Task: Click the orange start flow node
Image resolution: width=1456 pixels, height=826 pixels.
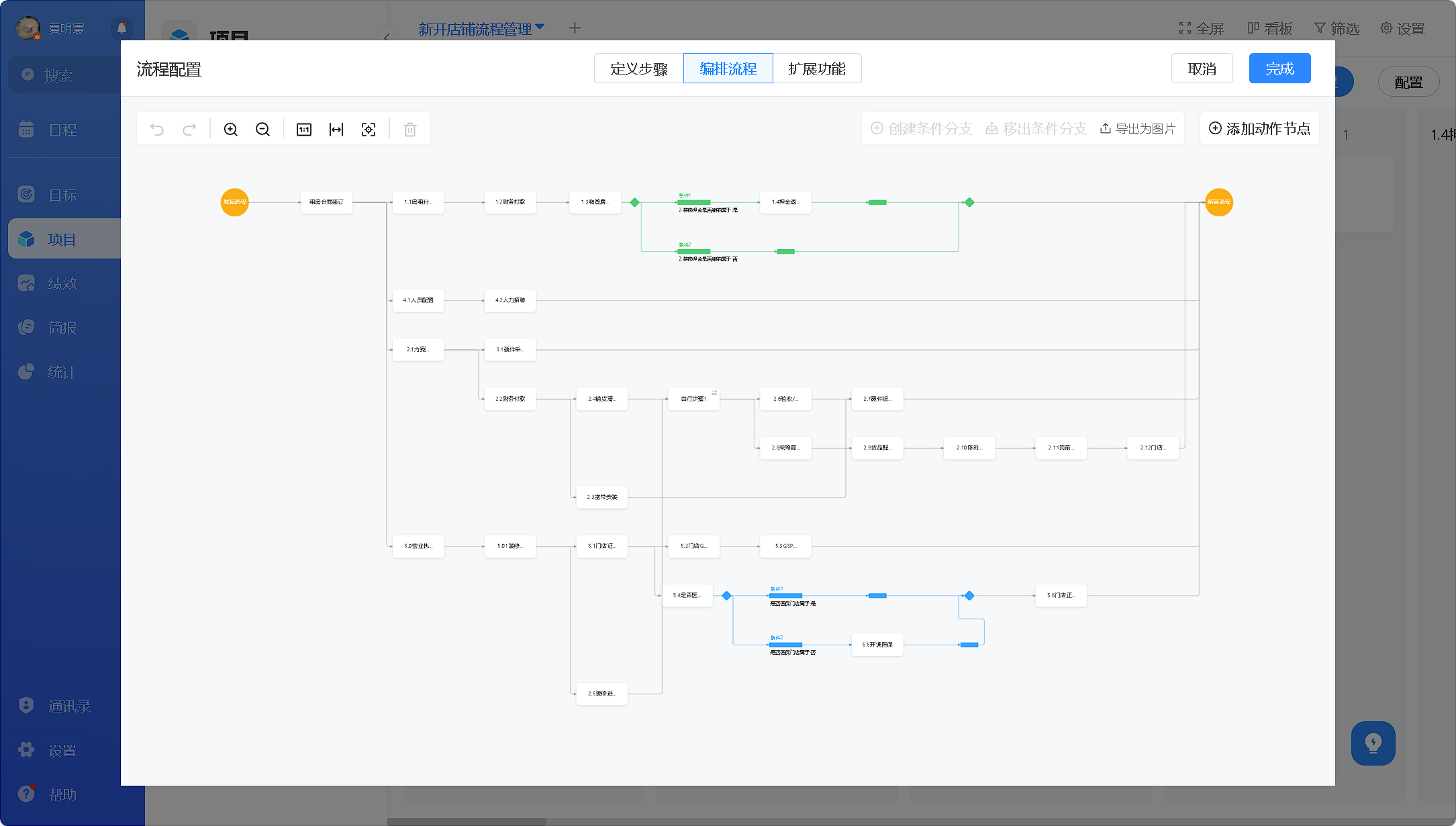Action: pos(235,202)
